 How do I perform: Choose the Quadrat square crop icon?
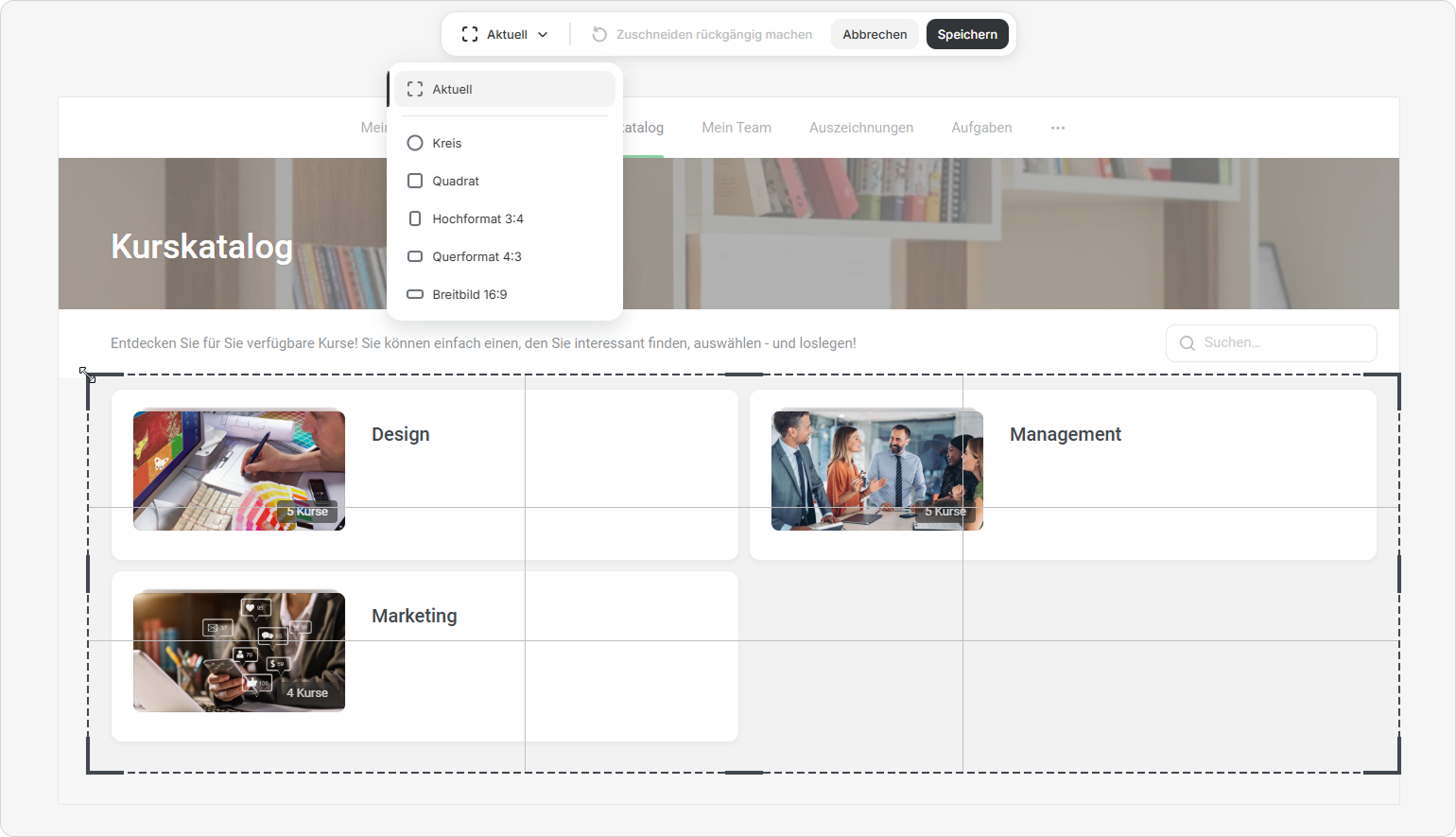[415, 181]
